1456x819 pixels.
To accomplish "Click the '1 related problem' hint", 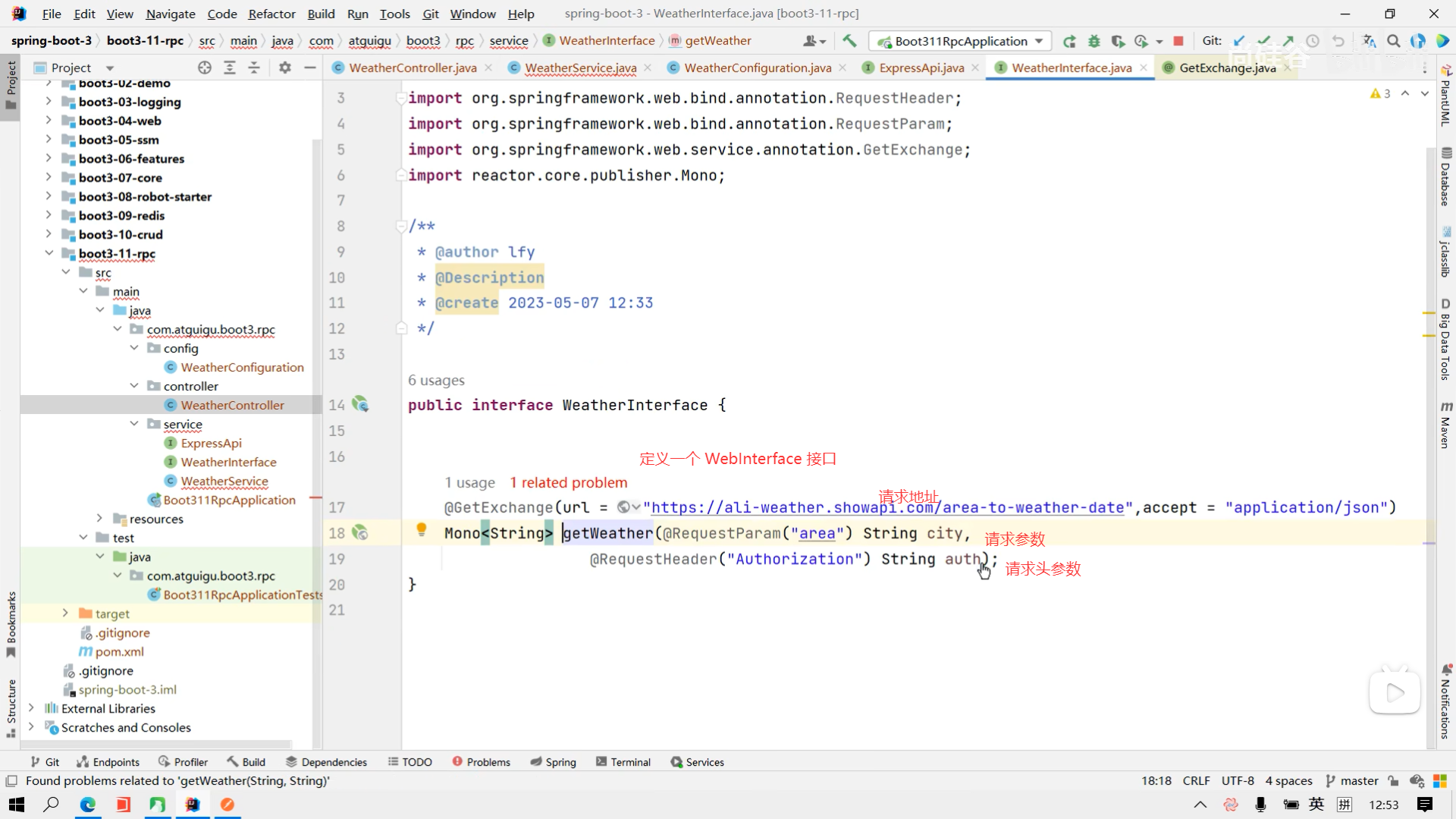I will 568,482.
